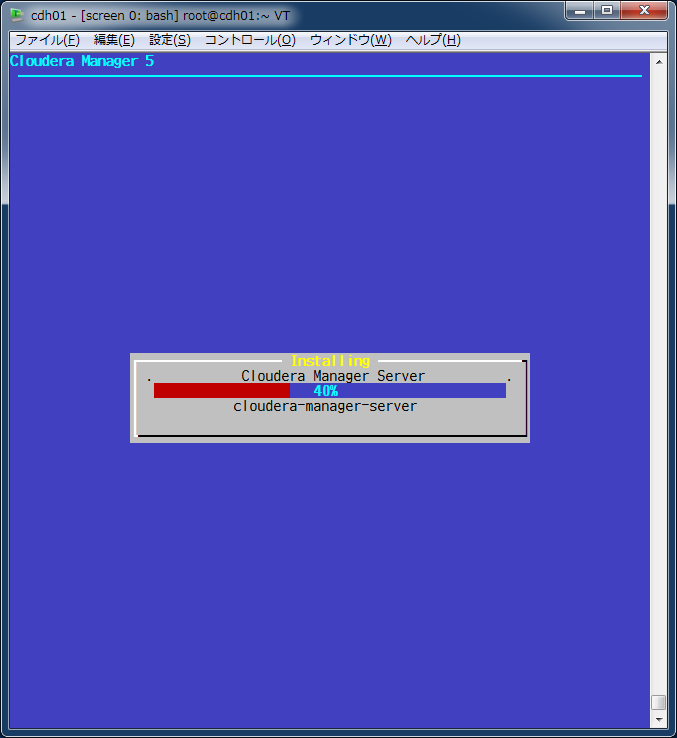Open the ファイル(F) menu
This screenshot has width=677, height=738.
tap(48, 40)
